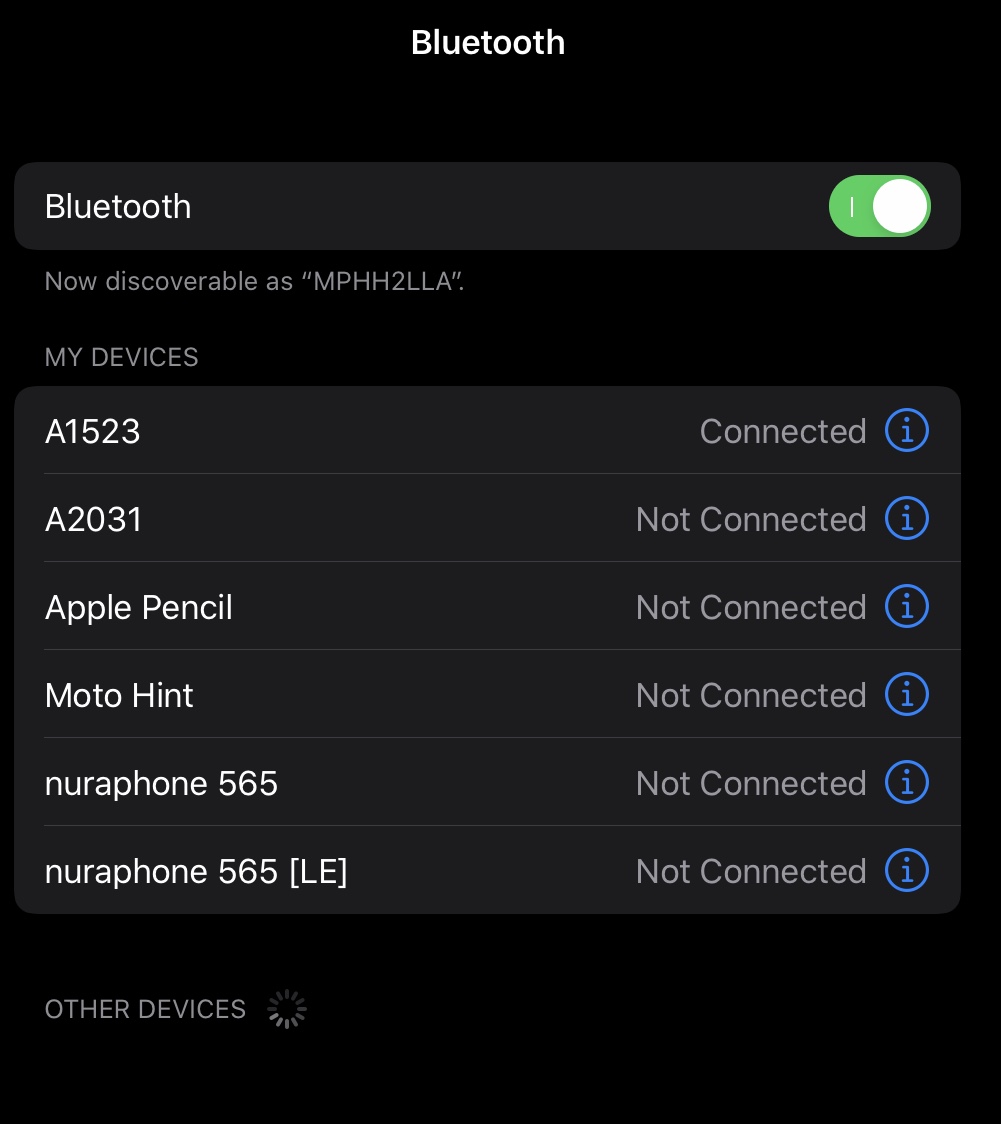This screenshot has height=1124, width=1001.
Task: Tap the Apple Pencil entry
Action: coord(139,608)
